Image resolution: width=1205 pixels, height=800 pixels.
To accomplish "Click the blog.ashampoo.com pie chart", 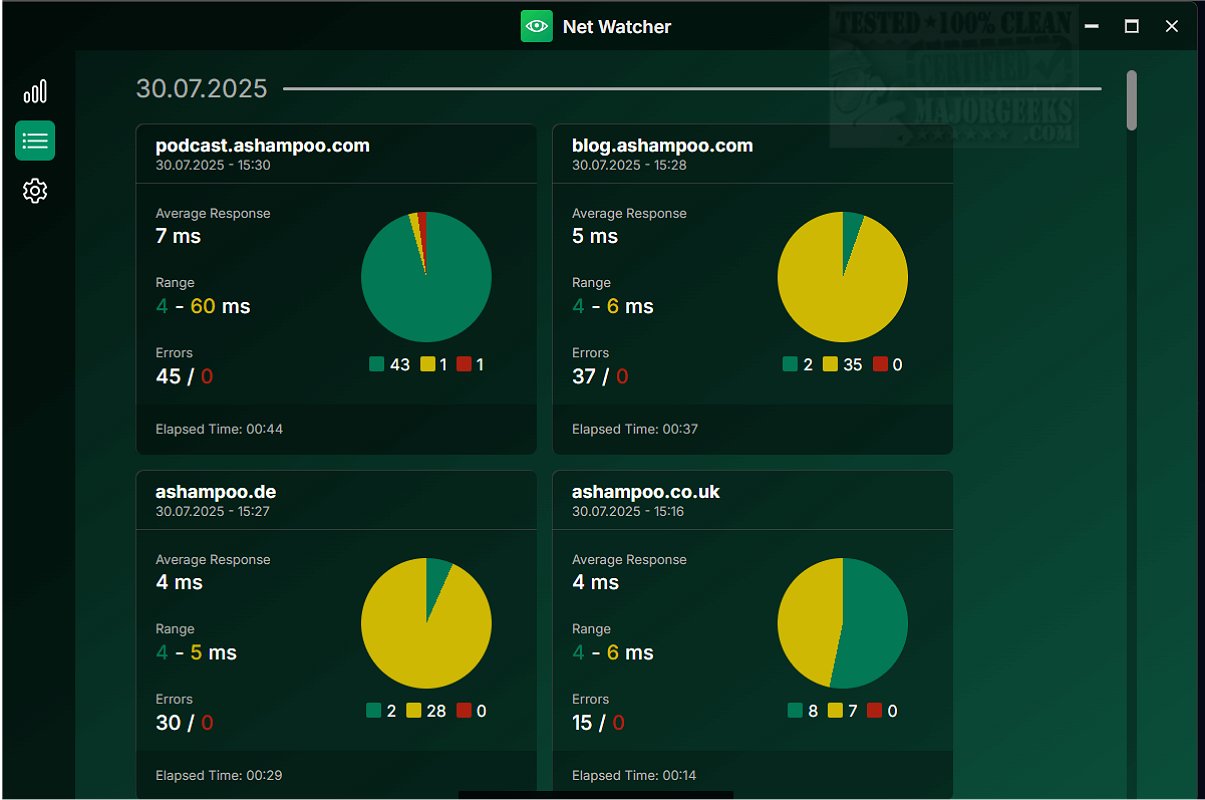I will [x=842, y=277].
